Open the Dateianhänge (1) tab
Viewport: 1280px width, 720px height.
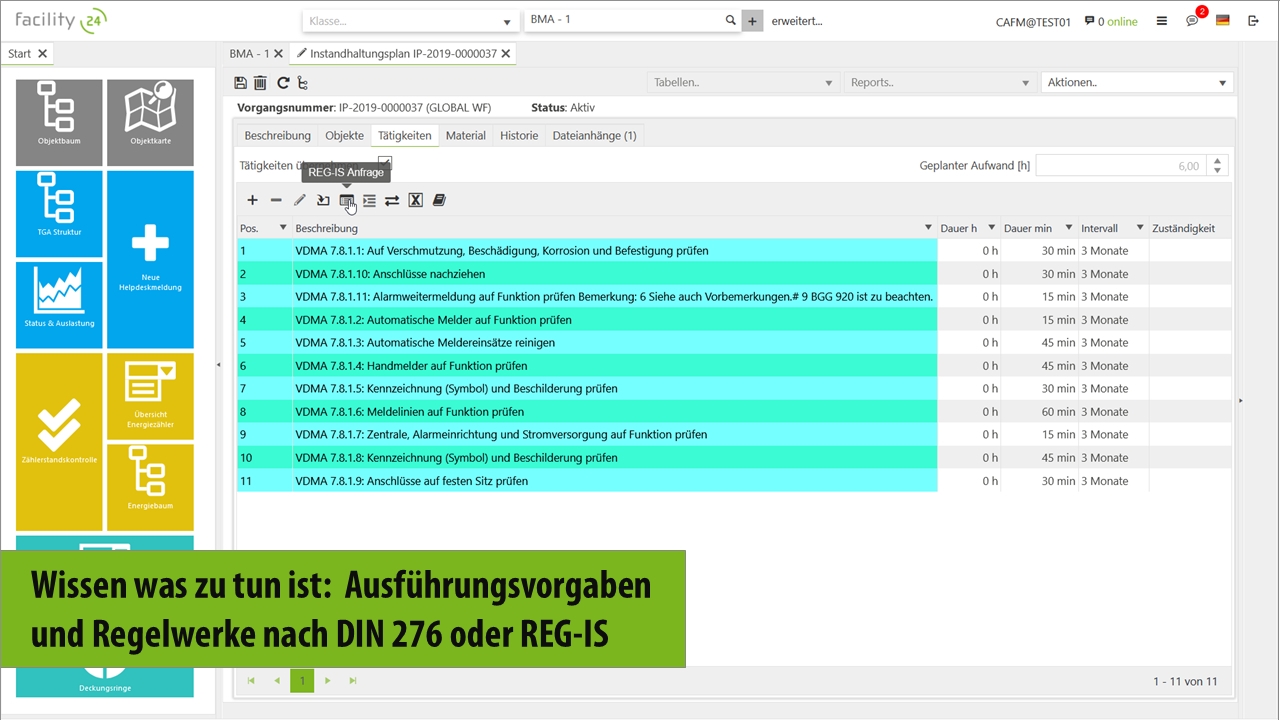click(x=594, y=135)
